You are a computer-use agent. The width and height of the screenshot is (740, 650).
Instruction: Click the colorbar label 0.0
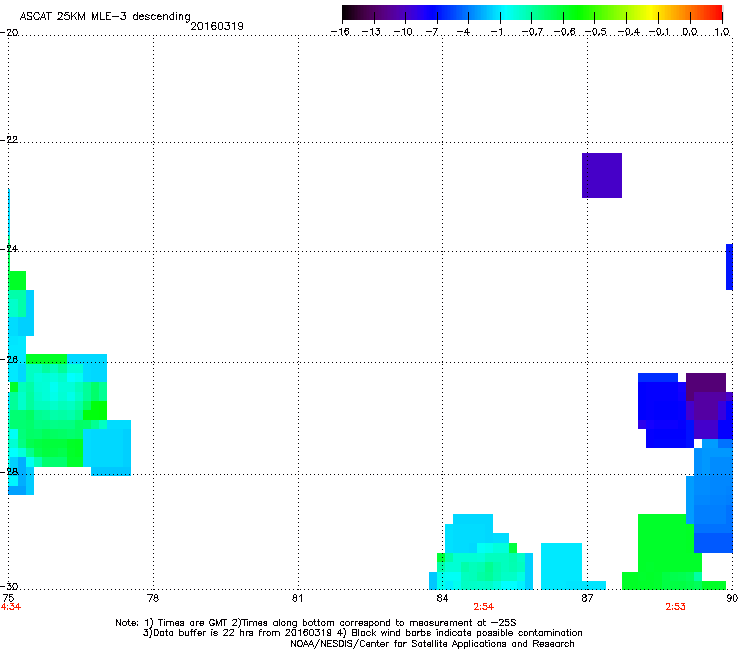(x=690, y=32)
